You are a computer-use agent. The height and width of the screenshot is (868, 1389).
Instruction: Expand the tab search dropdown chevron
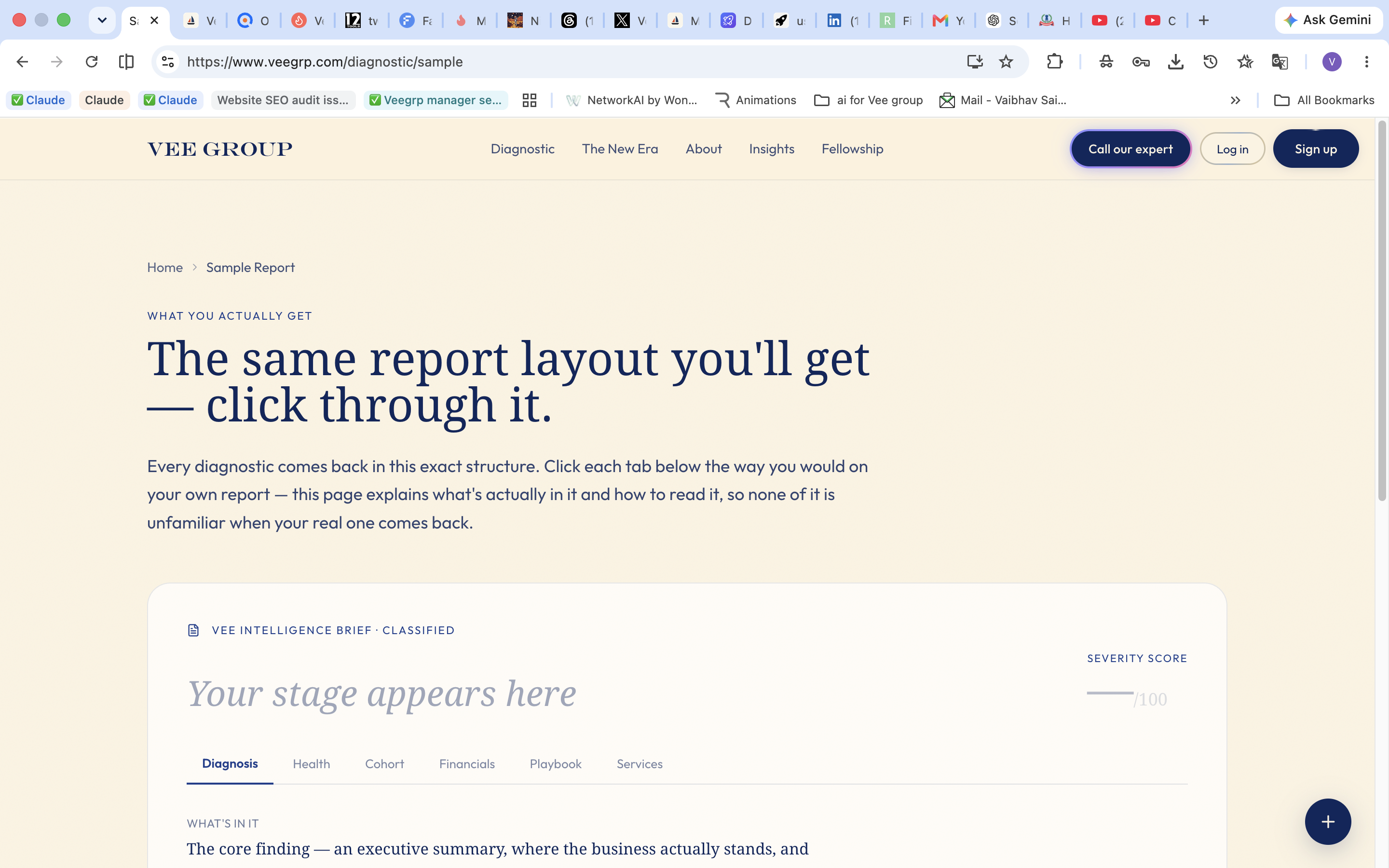pos(102,21)
